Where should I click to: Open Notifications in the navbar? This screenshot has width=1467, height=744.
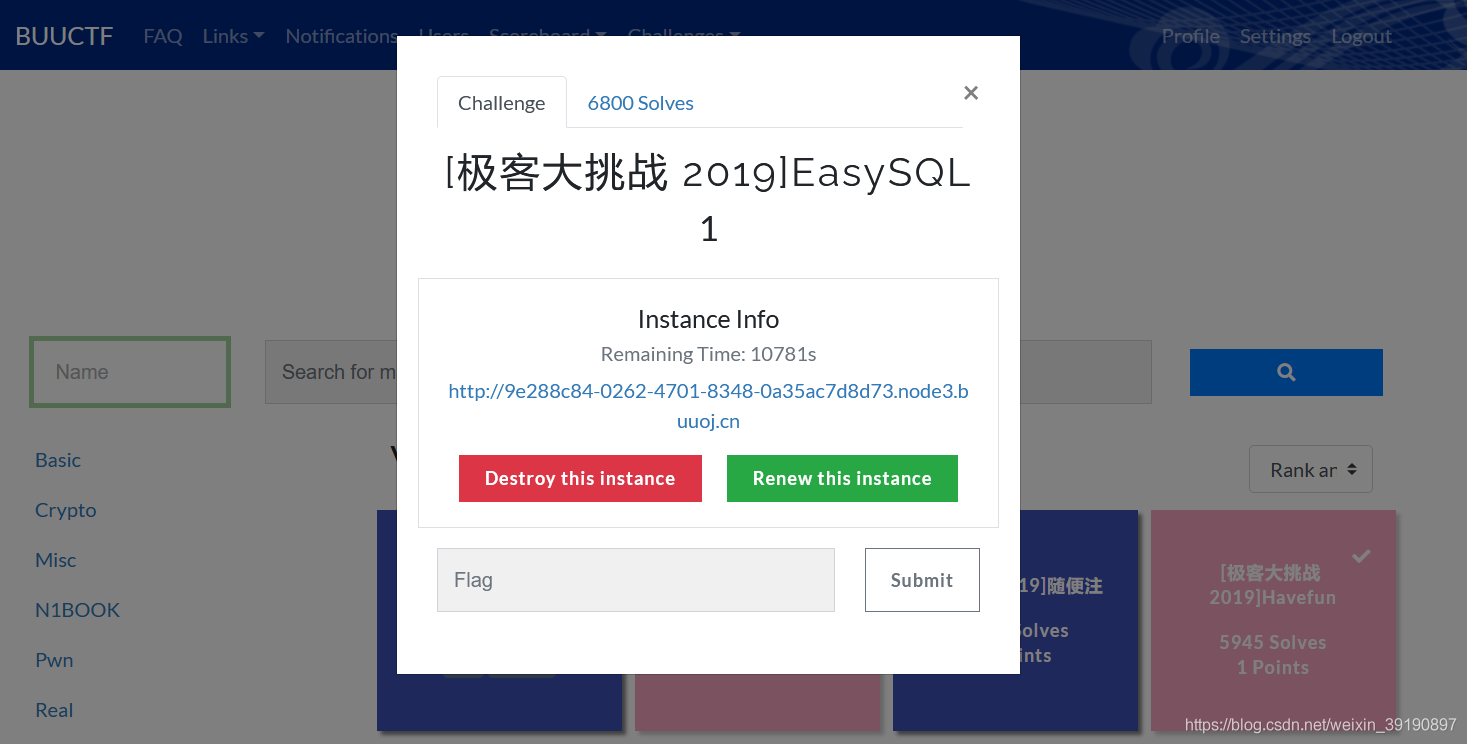coord(341,36)
